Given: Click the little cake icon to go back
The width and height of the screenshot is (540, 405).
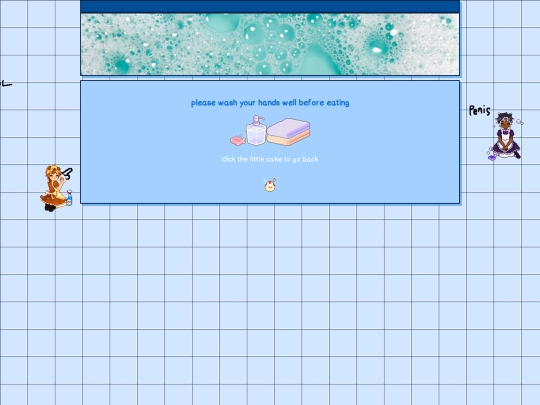Looking at the screenshot, I should click(x=270, y=185).
